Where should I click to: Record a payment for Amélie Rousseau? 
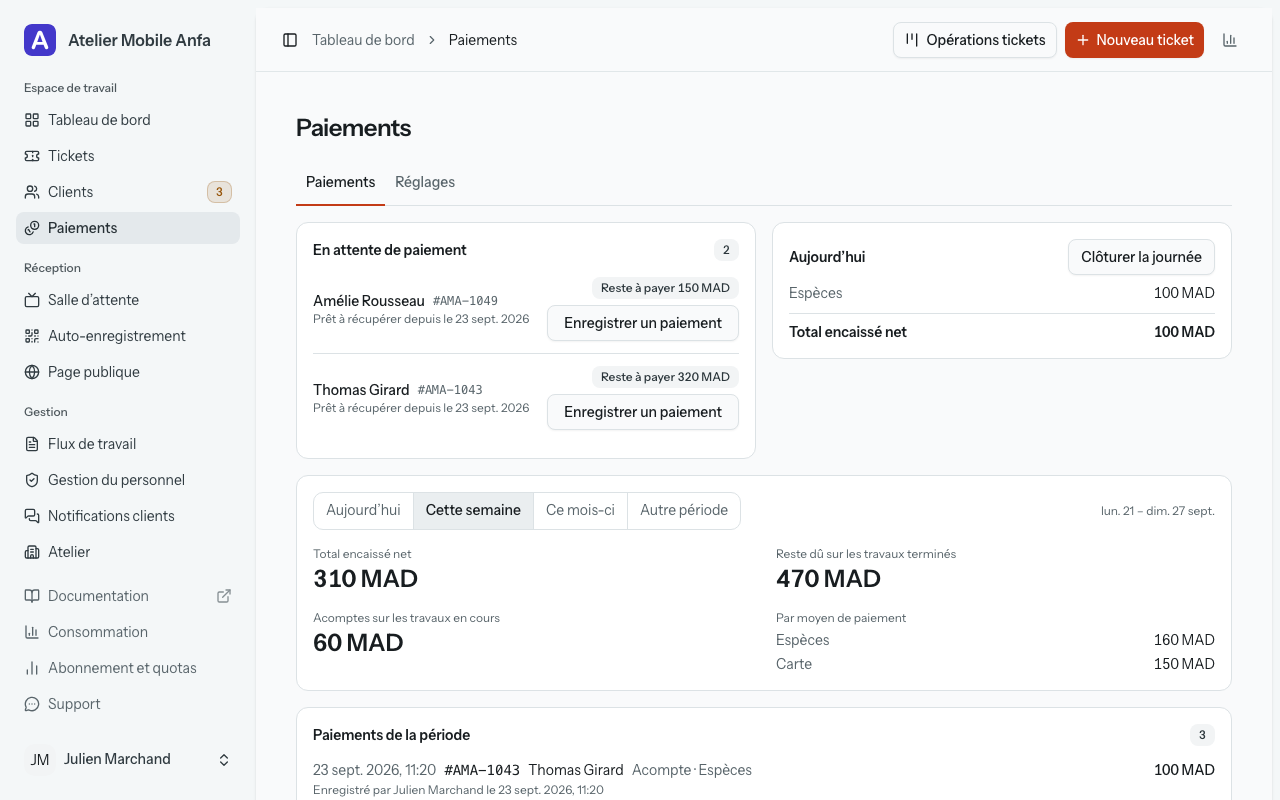(643, 323)
